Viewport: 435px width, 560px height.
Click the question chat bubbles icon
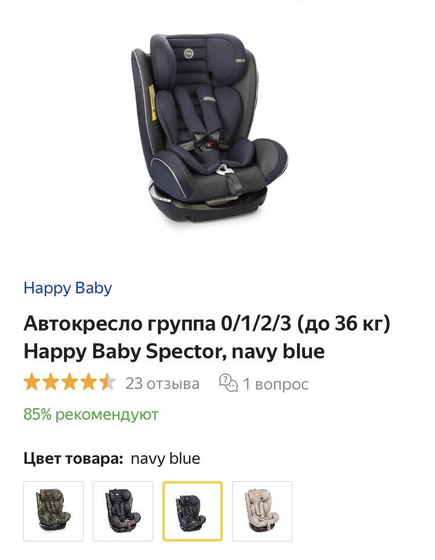click(x=228, y=383)
